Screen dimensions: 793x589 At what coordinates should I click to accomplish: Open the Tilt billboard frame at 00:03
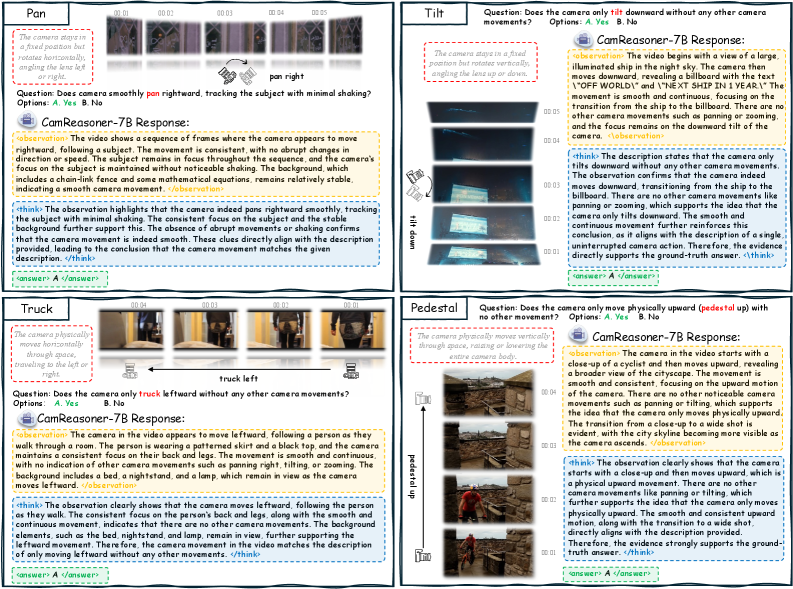tap(482, 184)
